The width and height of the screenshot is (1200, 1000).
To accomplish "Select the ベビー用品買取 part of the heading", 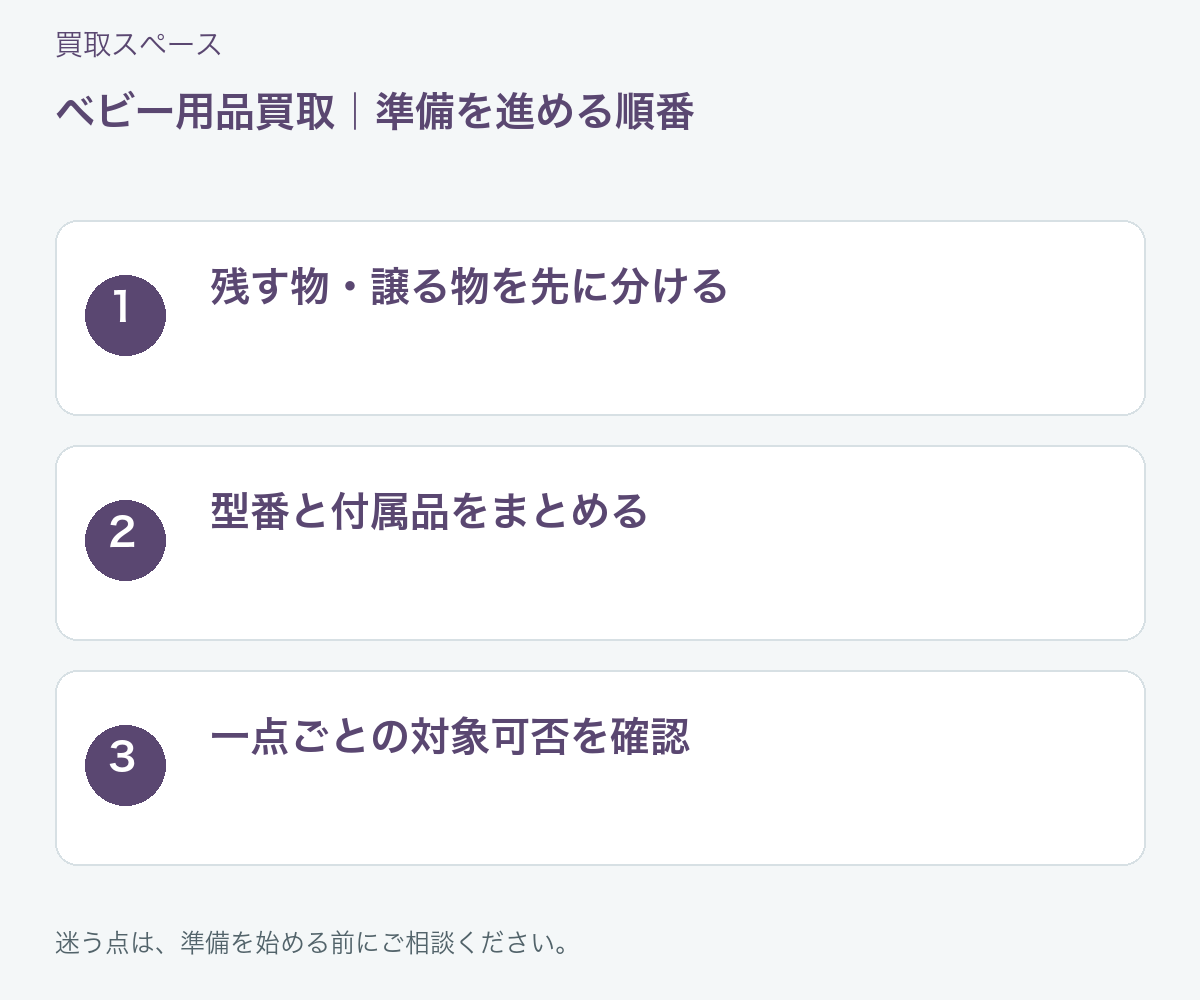I will [x=195, y=113].
